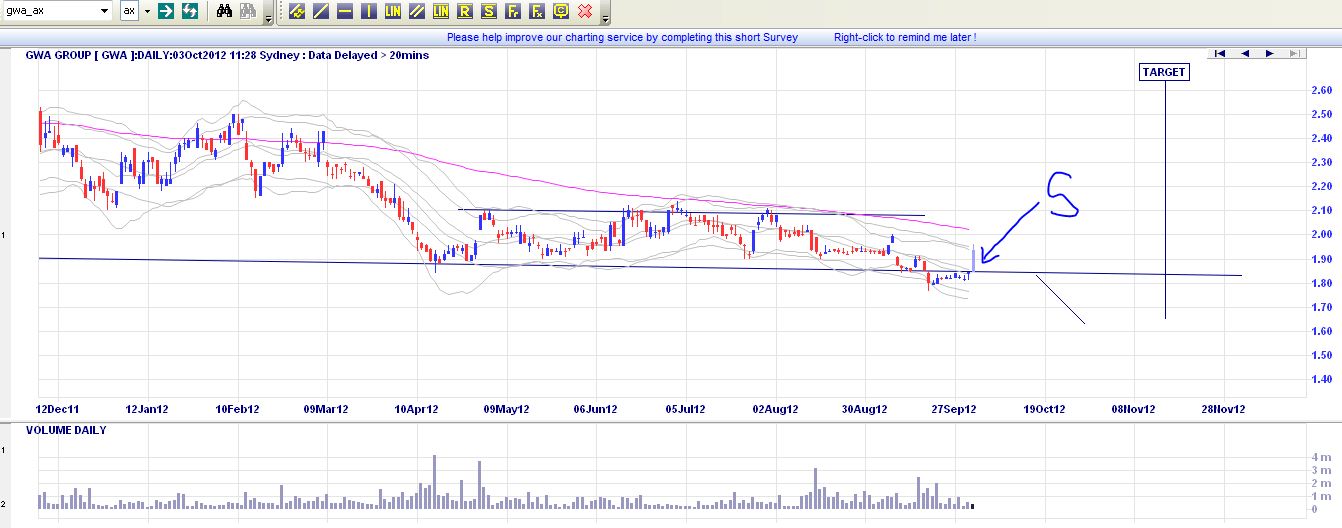Click the Fx Fibonacci extension tool
1342x528 pixels.
coord(537,12)
